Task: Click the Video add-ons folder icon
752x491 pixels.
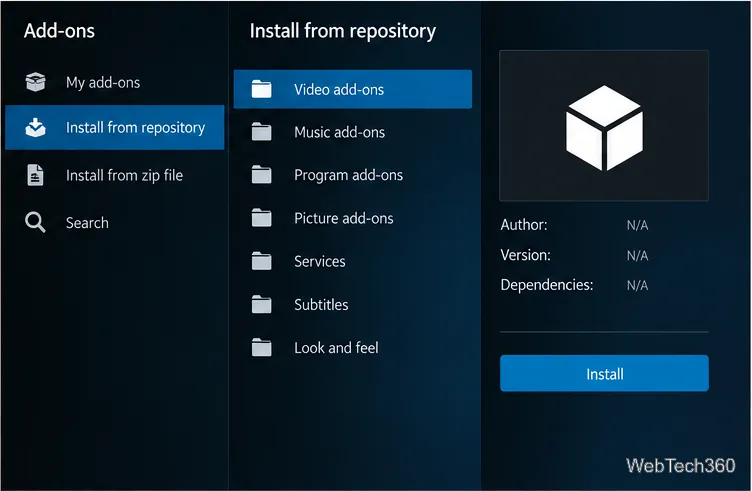Action: [261, 89]
